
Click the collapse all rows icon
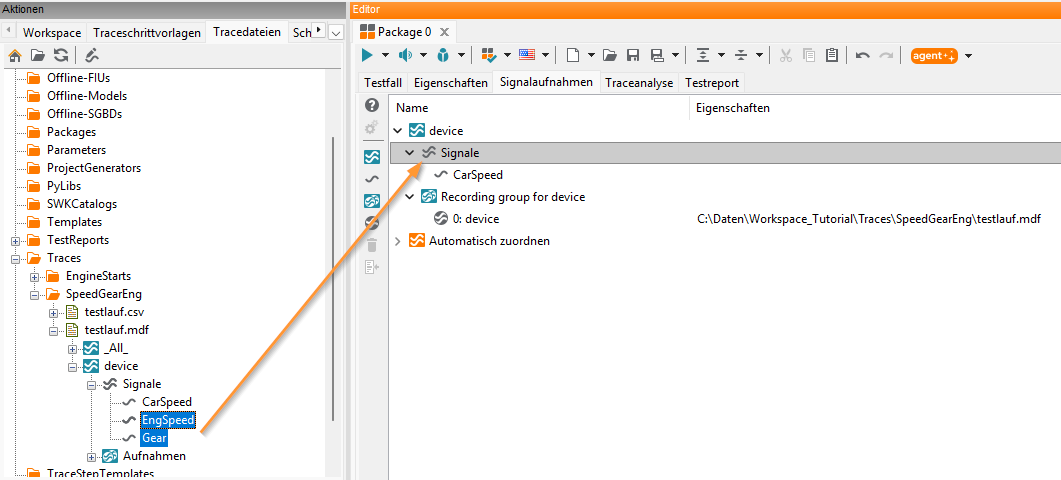click(x=741, y=56)
